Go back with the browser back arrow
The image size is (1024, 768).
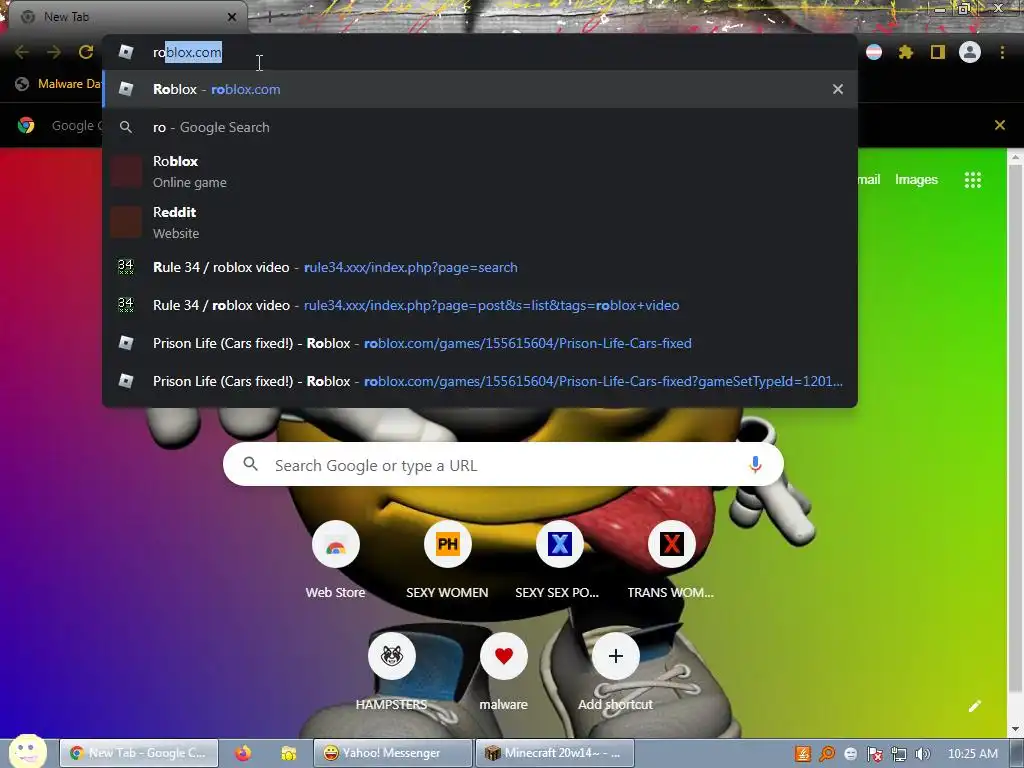point(22,52)
